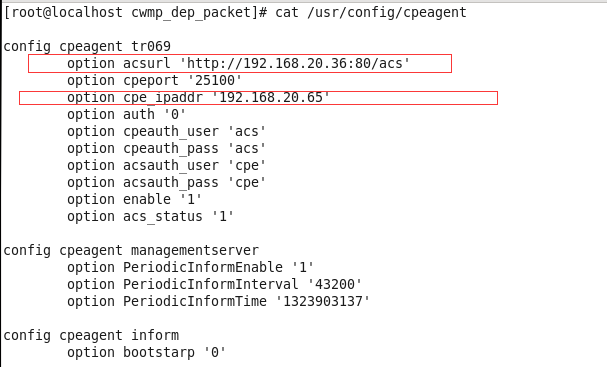
Task: Click the option enable '1' line
Action: click(x=134, y=199)
